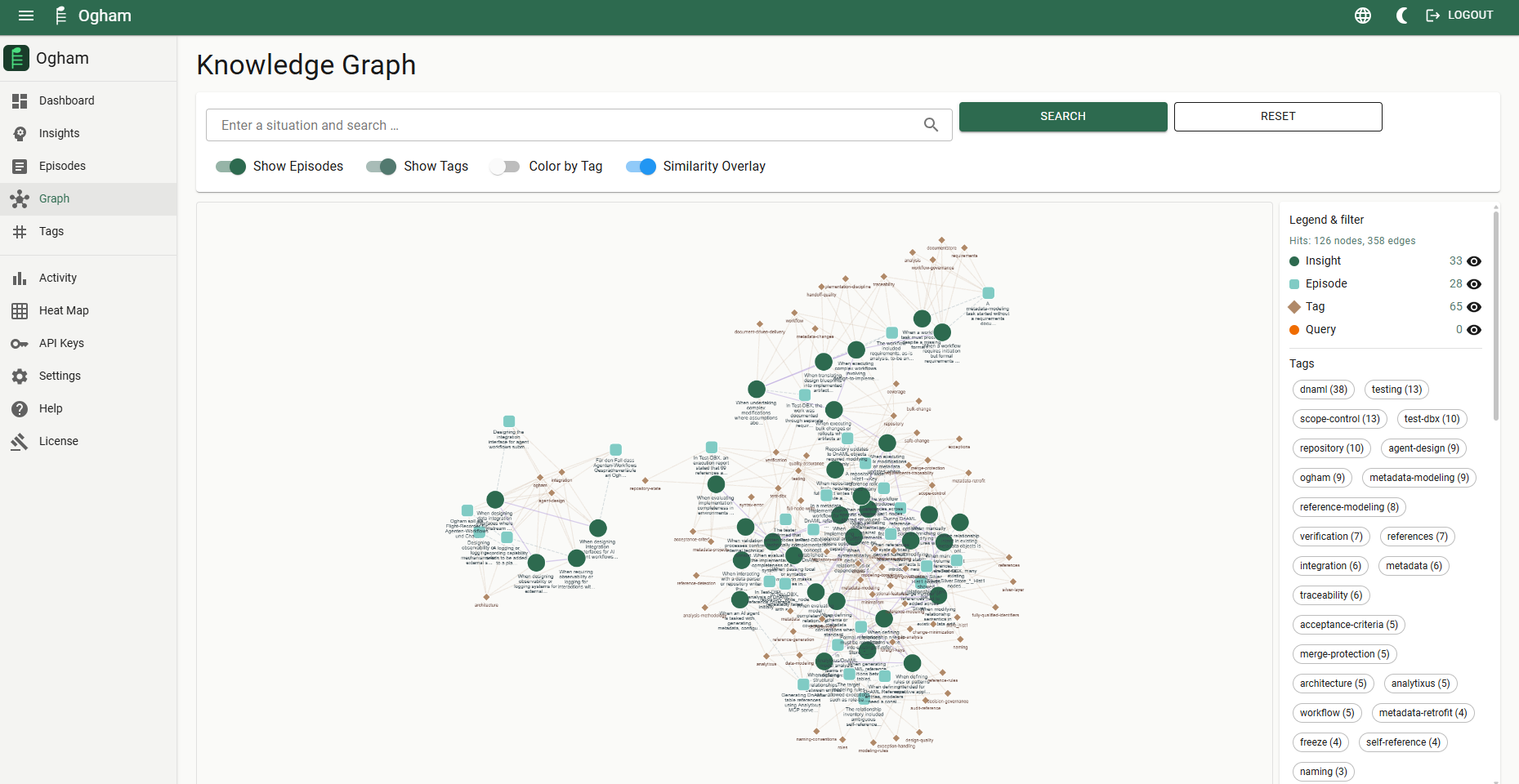The height and width of the screenshot is (784, 1519).
Task: Select the references (7) tag chip
Action: click(x=1418, y=537)
